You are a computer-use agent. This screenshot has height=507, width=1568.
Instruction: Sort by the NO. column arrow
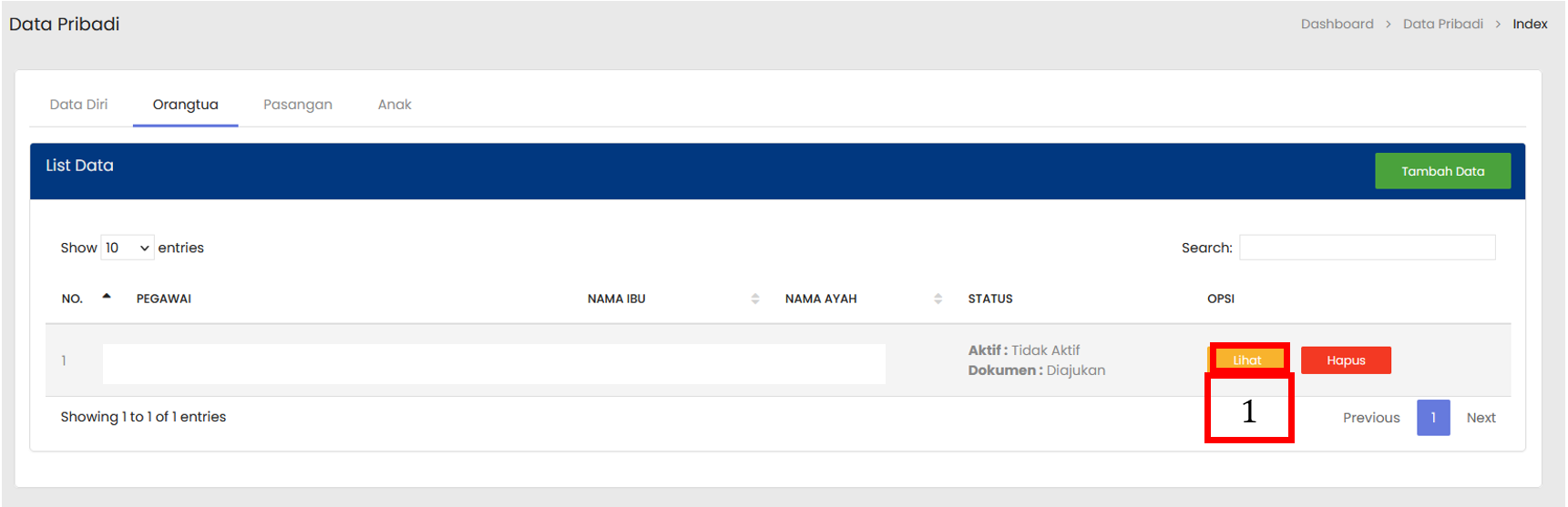pyautogui.click(x=107, y=297)
